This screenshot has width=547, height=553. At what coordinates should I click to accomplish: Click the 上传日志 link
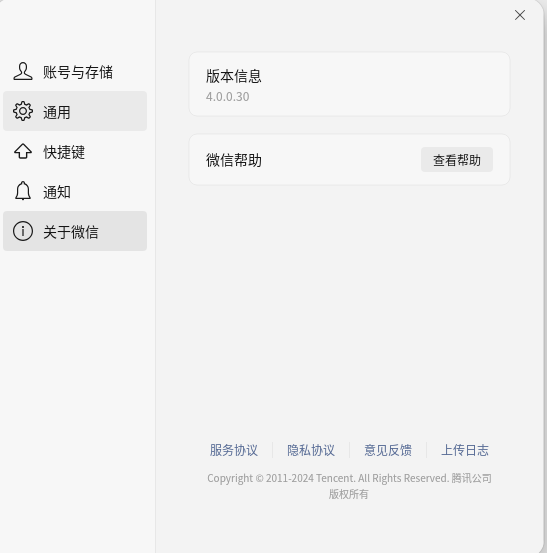click(x=465, y=450)
